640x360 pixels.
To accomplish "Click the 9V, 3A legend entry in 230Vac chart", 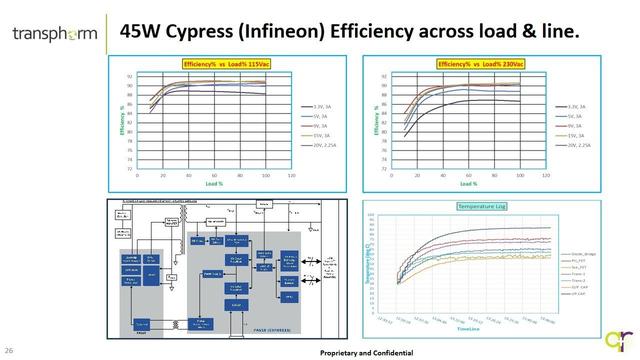I will [x=569, y=126].
